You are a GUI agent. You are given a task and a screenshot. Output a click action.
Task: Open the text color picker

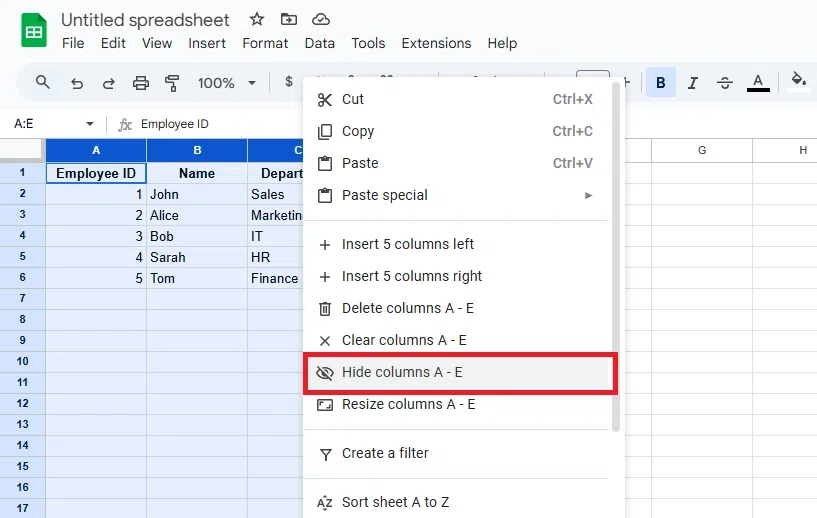click(758, 82)
